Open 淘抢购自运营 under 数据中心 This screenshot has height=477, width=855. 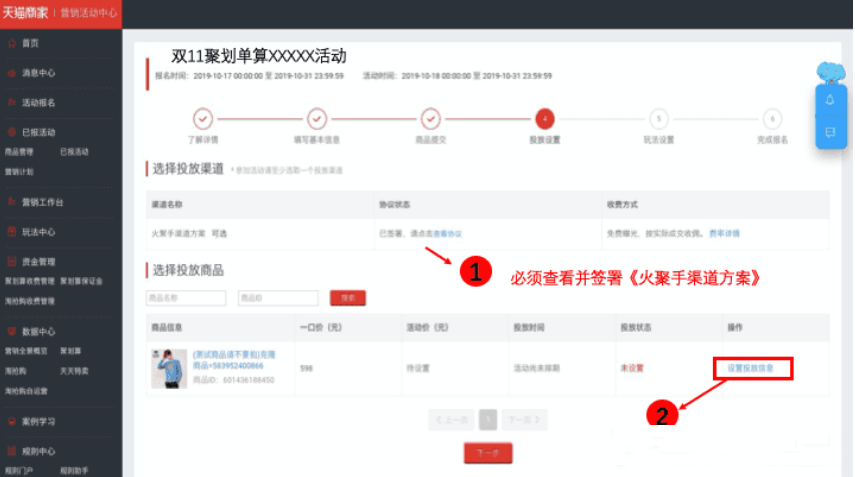[26, 391]
